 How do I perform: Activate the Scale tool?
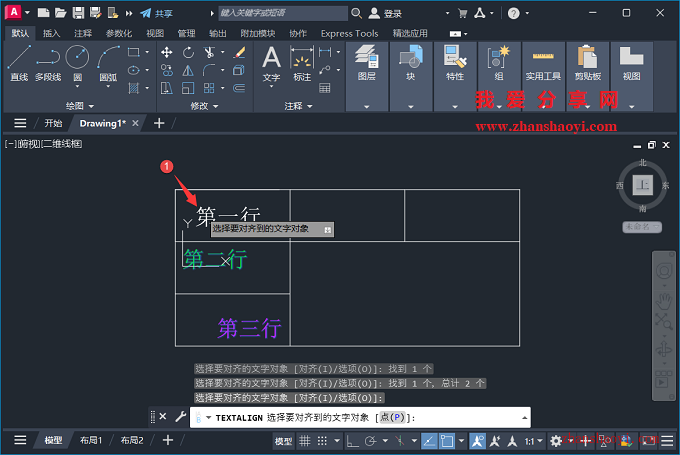pos(188,88)
